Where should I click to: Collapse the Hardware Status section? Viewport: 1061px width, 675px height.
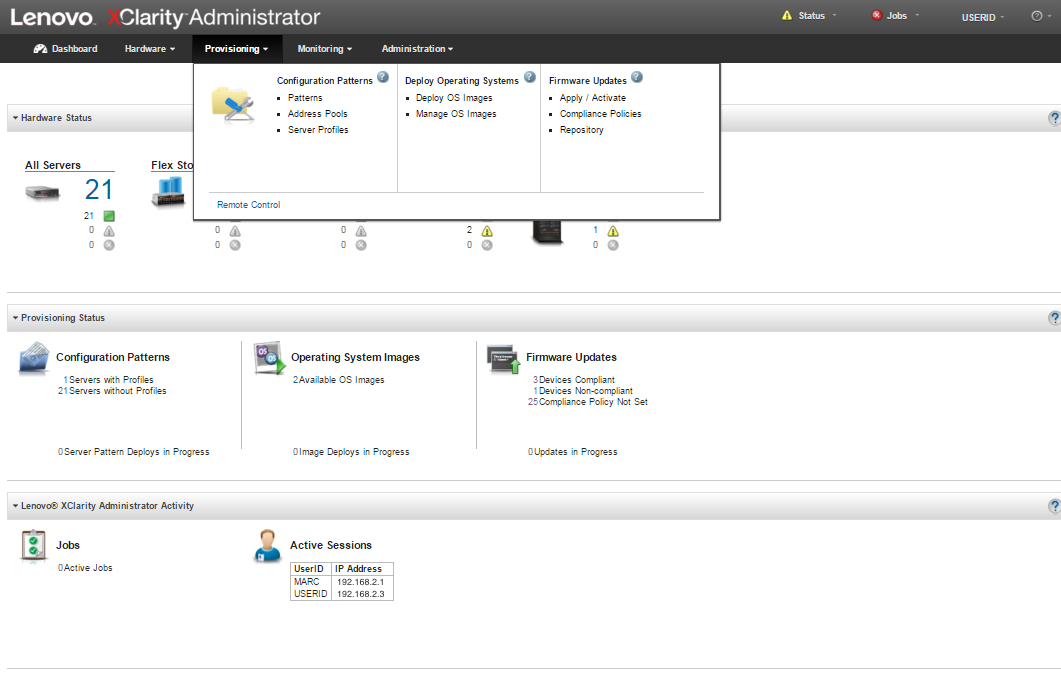coord(16,118)
